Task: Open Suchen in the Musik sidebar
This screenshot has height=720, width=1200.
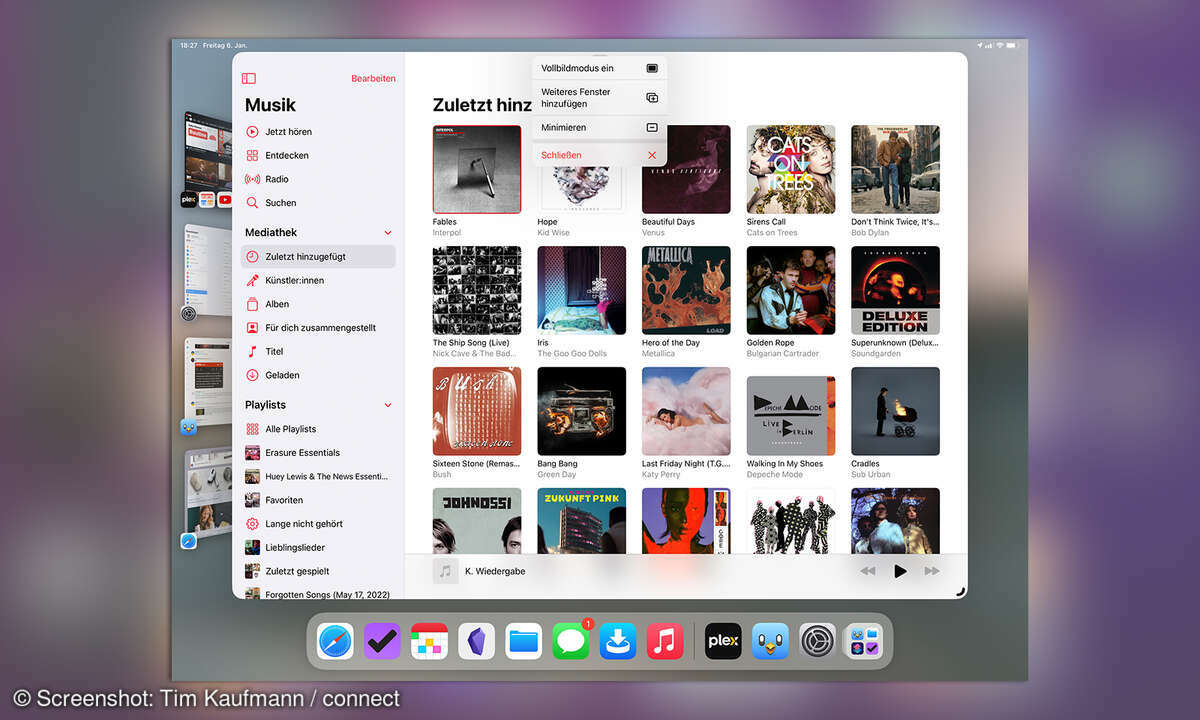Action: 318,203
